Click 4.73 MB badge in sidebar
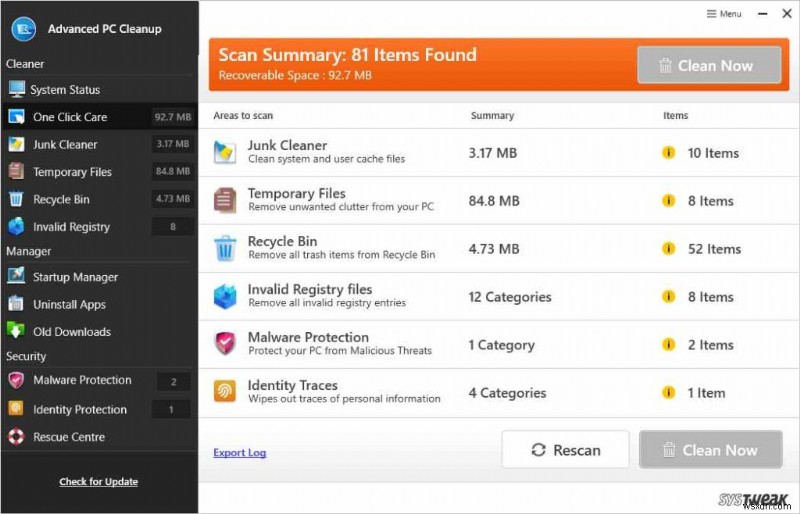This screenshot has height=514, width=800. pos(173,199)
